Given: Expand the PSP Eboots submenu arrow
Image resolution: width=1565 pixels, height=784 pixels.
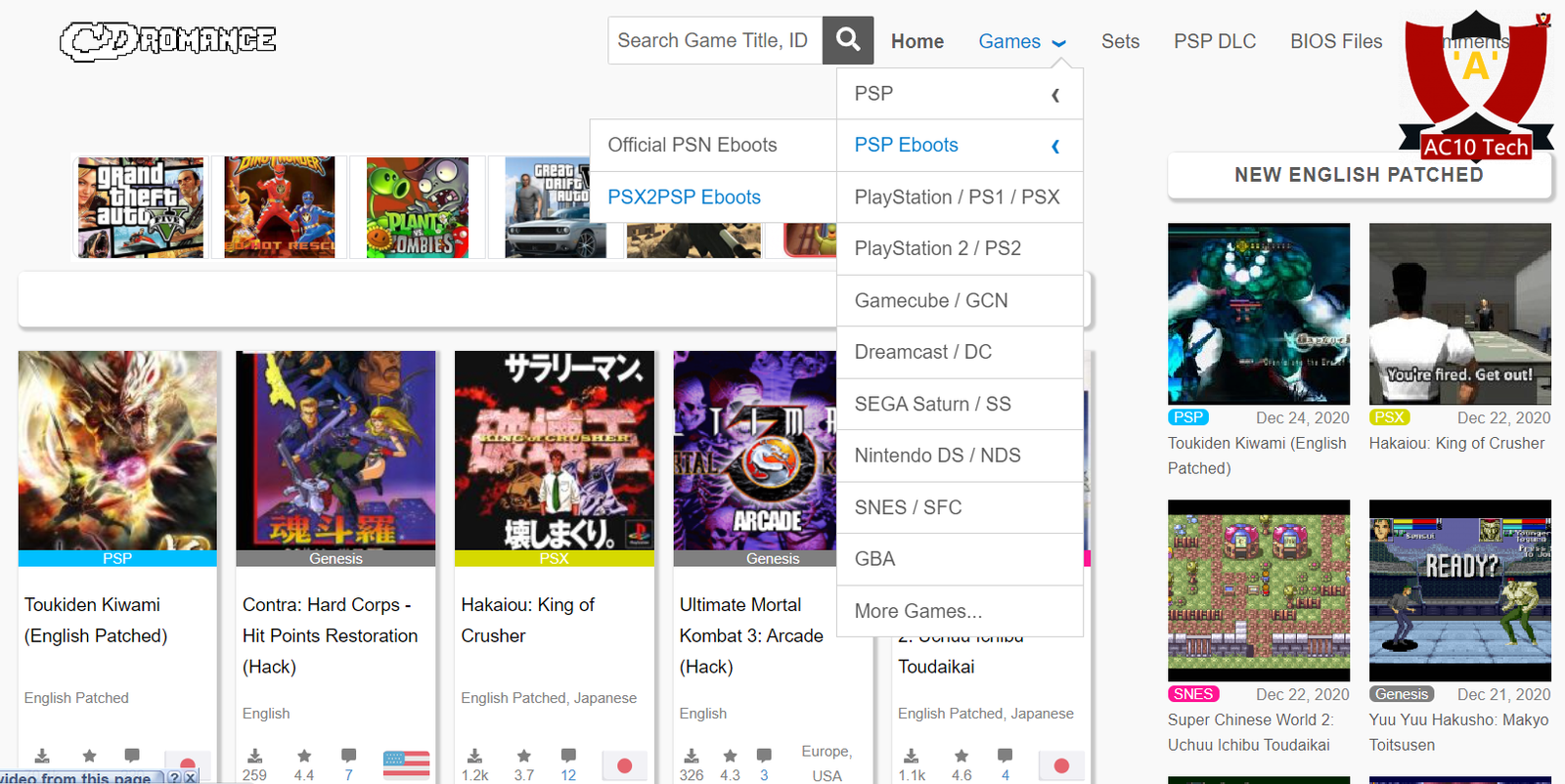Looking at the screenshot, I should [1055, 147].
